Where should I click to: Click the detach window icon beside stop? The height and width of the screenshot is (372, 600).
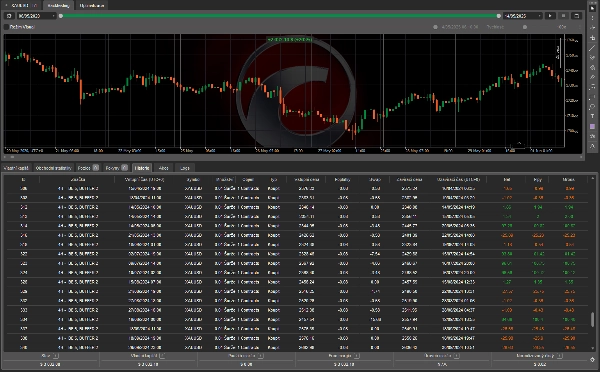point(576,16)
